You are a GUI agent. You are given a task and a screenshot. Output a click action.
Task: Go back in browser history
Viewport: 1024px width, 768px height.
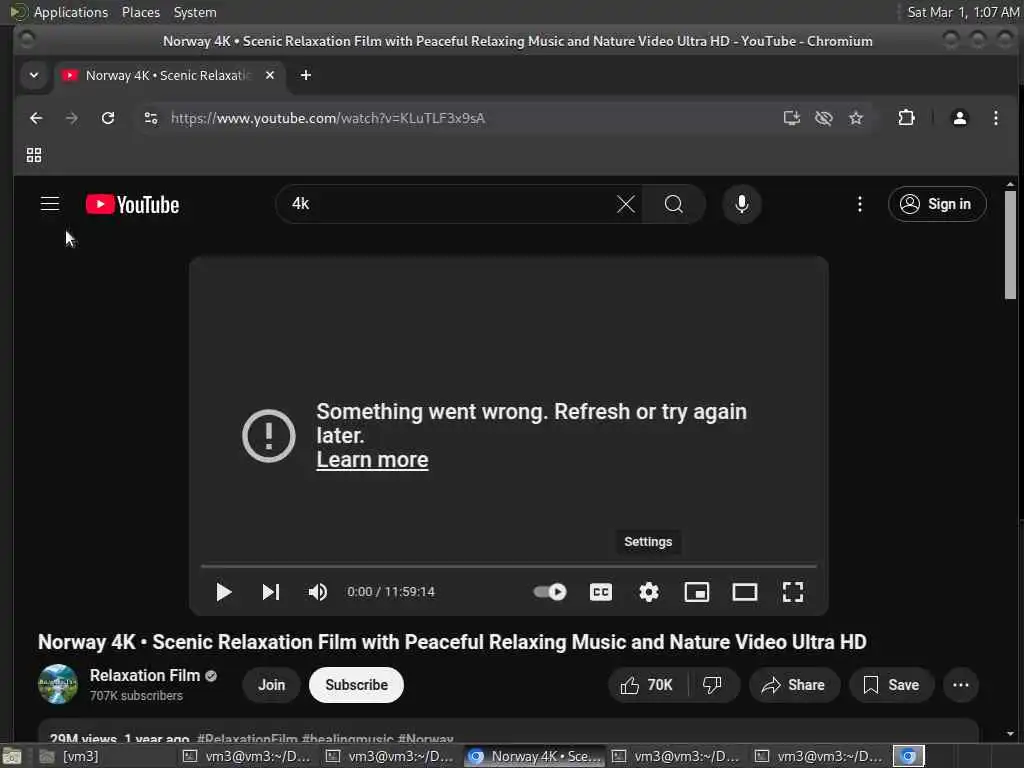pos(36,118)
